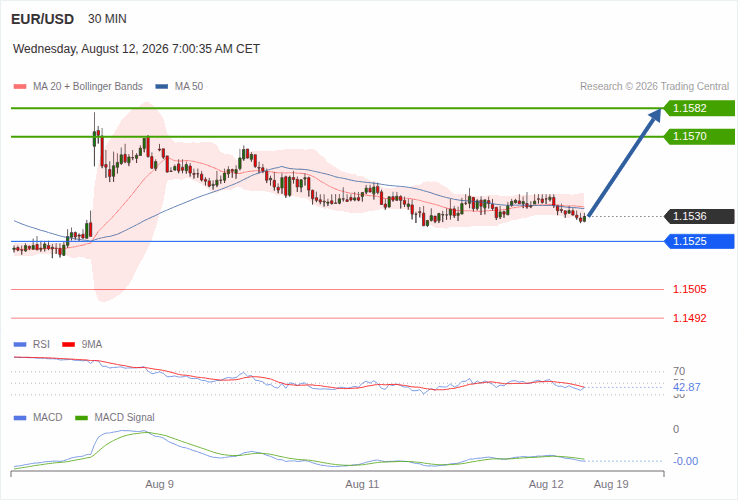This screenshot has height=500, width=738.
Task: Click the EUR/USD pair title
Action: click(x=42, y=19)
